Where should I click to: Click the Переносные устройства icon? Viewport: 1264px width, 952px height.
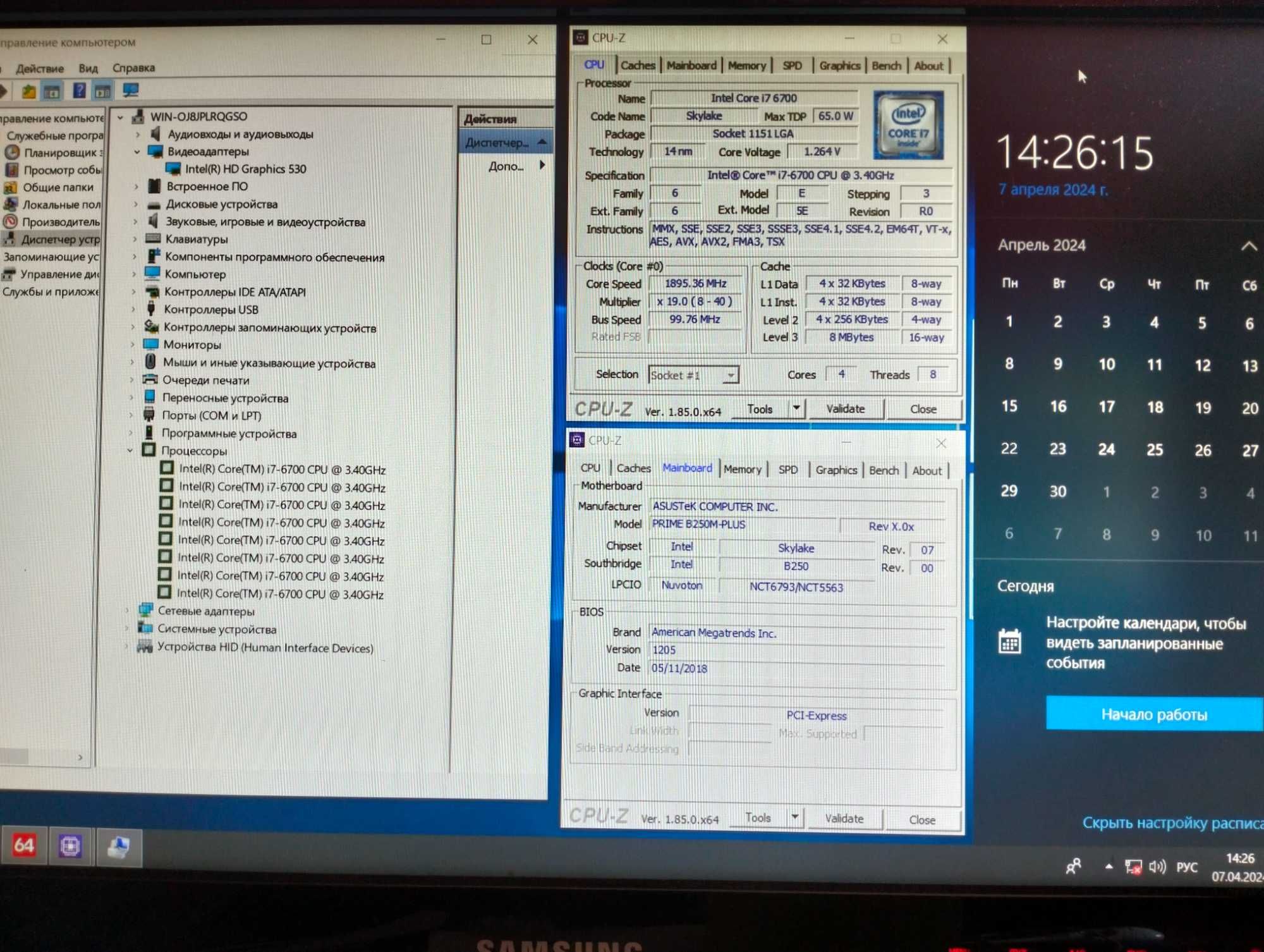coord(150,397)
